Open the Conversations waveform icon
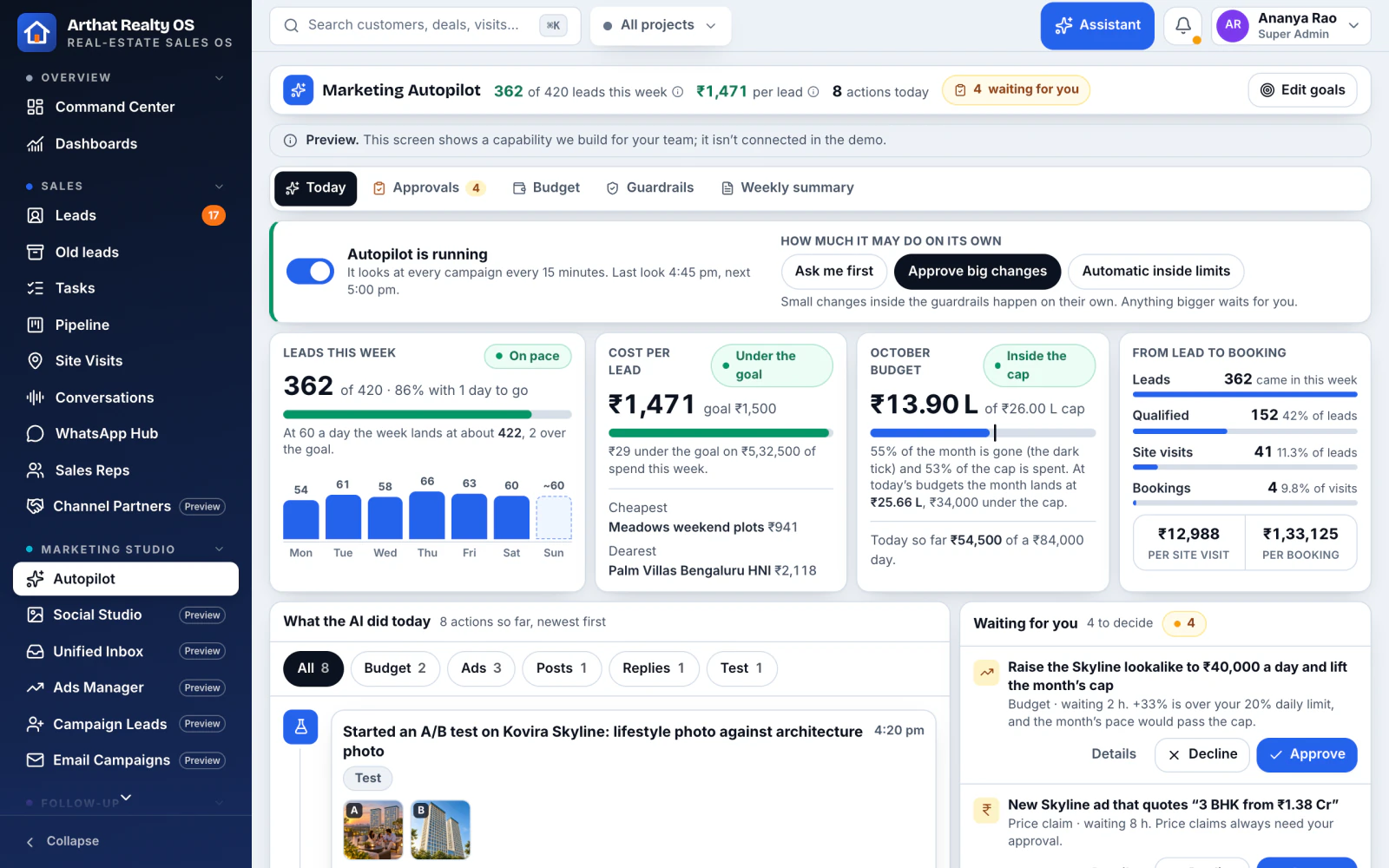1389x868 pixels. click(35, 398)
